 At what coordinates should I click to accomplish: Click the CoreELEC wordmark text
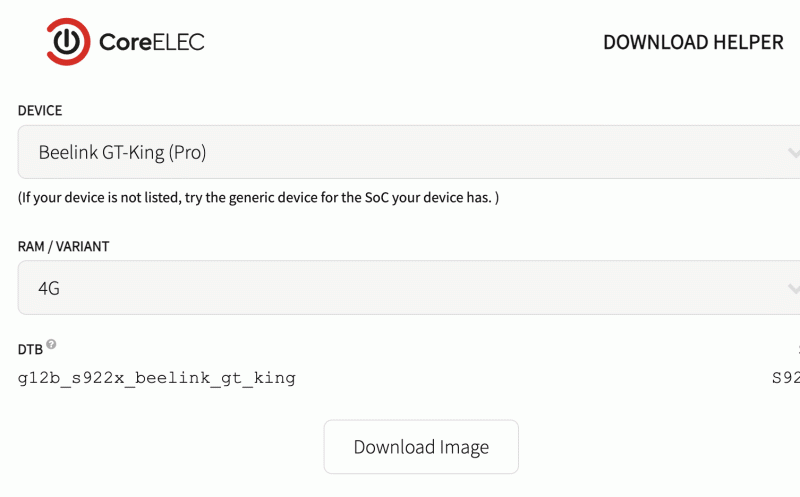(x=152, y=42)
